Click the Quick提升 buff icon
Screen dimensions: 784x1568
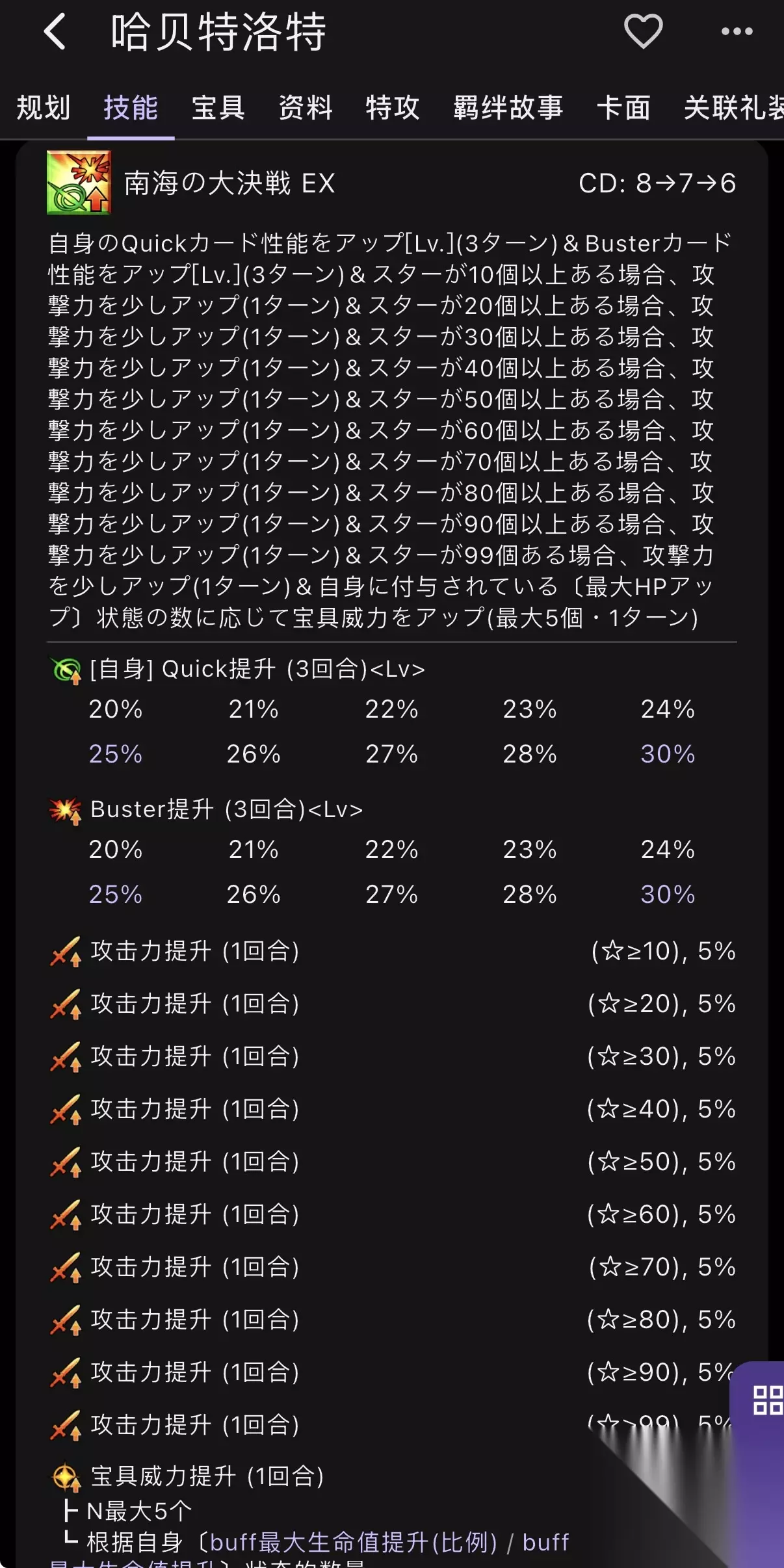(66, 670)
